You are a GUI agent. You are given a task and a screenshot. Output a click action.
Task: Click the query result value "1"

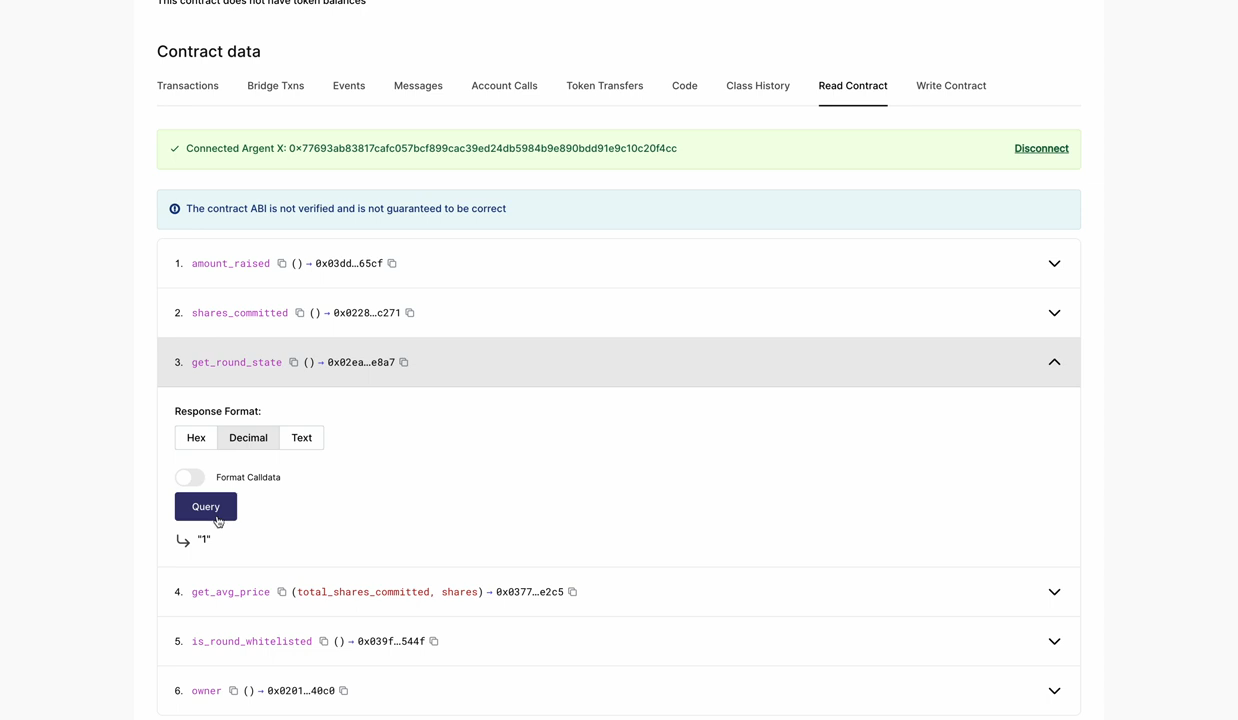(204, 539)
